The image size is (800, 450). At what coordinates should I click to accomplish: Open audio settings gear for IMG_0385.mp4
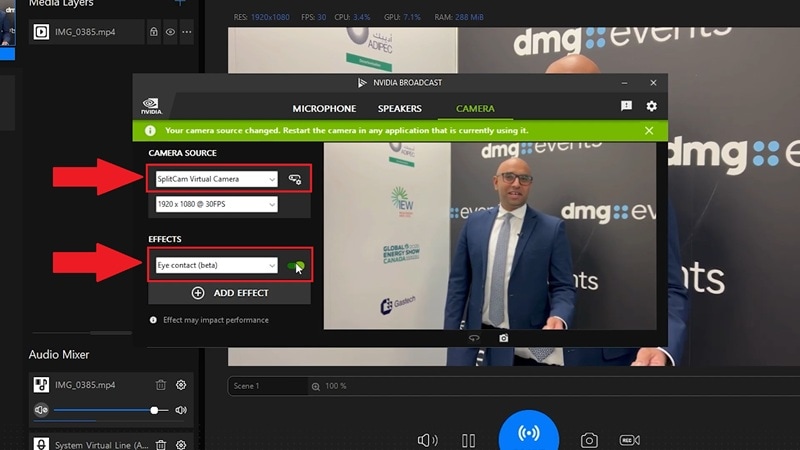pos(181,385)
